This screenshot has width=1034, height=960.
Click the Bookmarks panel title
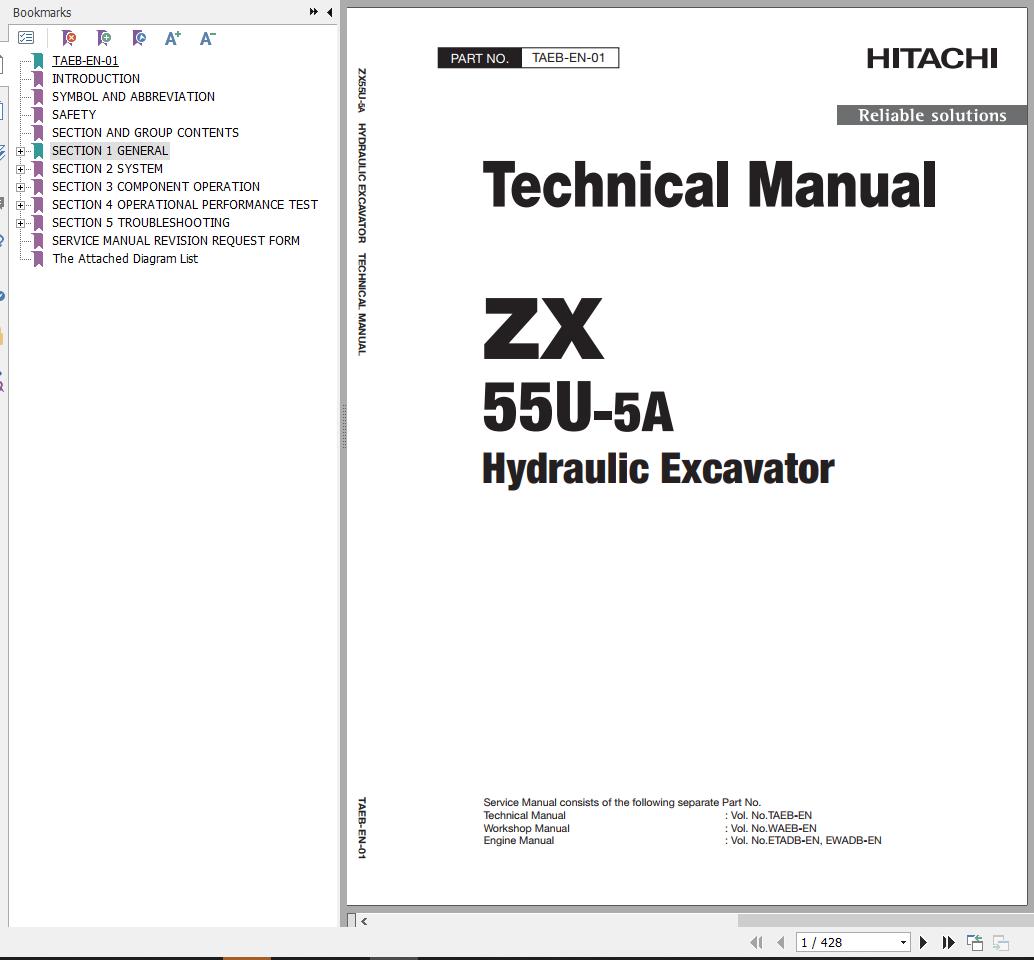[x=42, y=13]
